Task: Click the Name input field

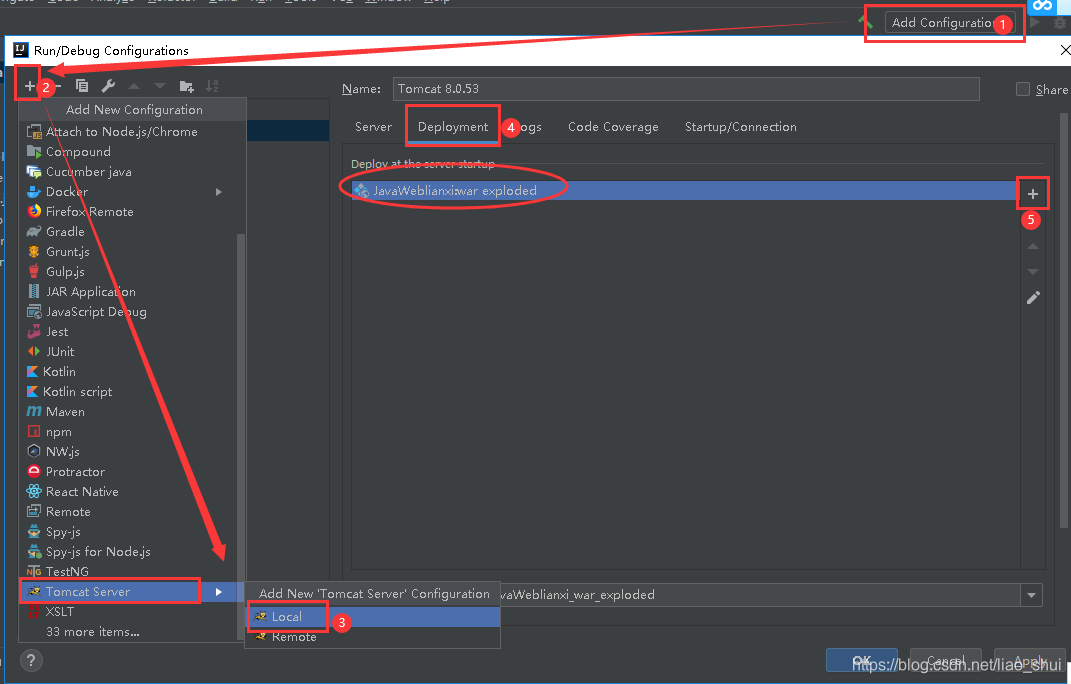Action: pyautogui.click(x=686, y=89)
